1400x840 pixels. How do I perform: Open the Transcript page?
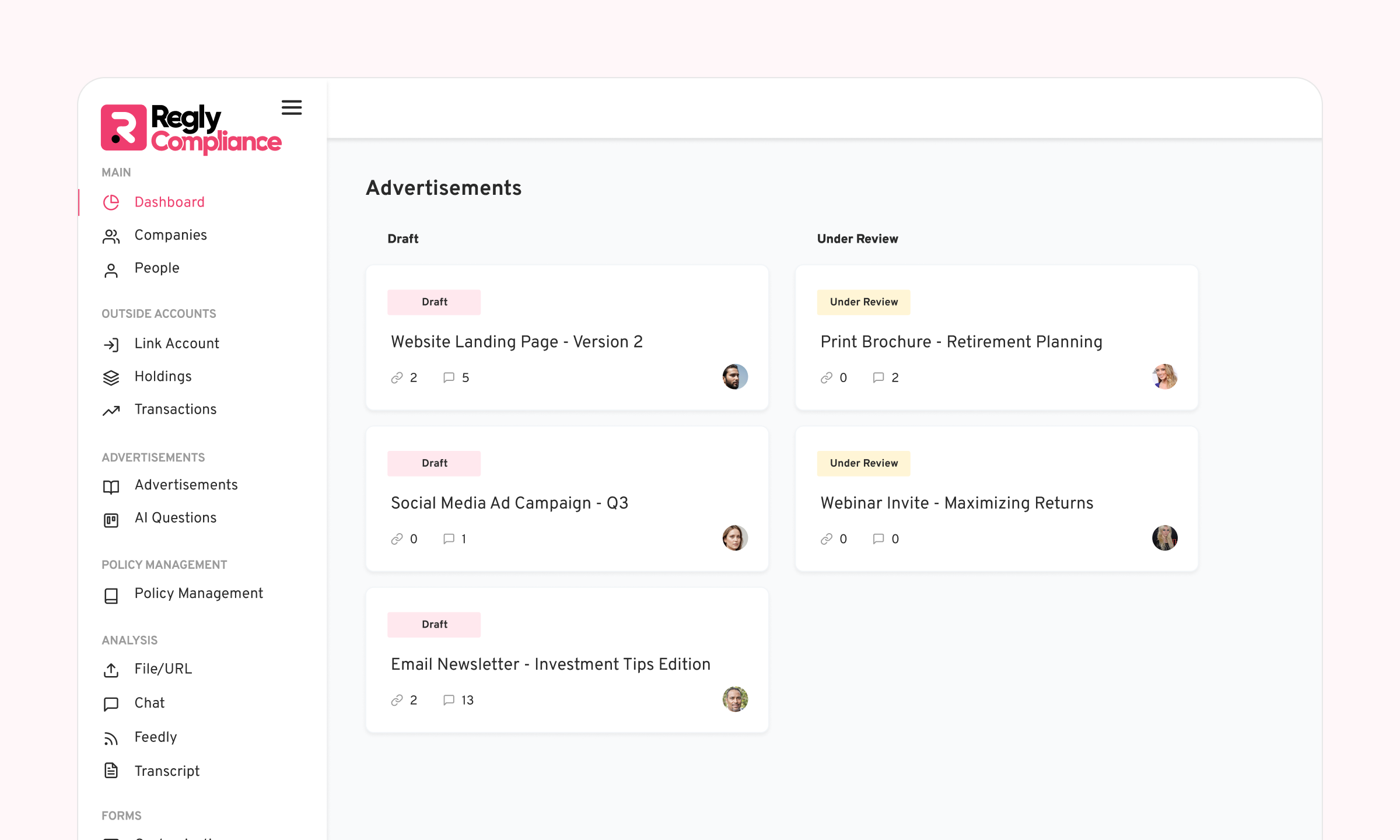point(167,771)
